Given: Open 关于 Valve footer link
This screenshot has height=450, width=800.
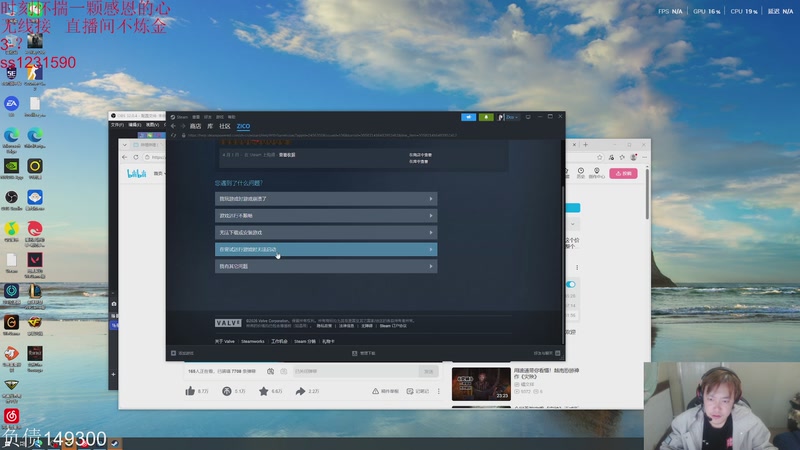Looking at the screenshot, I should tap(224, 341).
